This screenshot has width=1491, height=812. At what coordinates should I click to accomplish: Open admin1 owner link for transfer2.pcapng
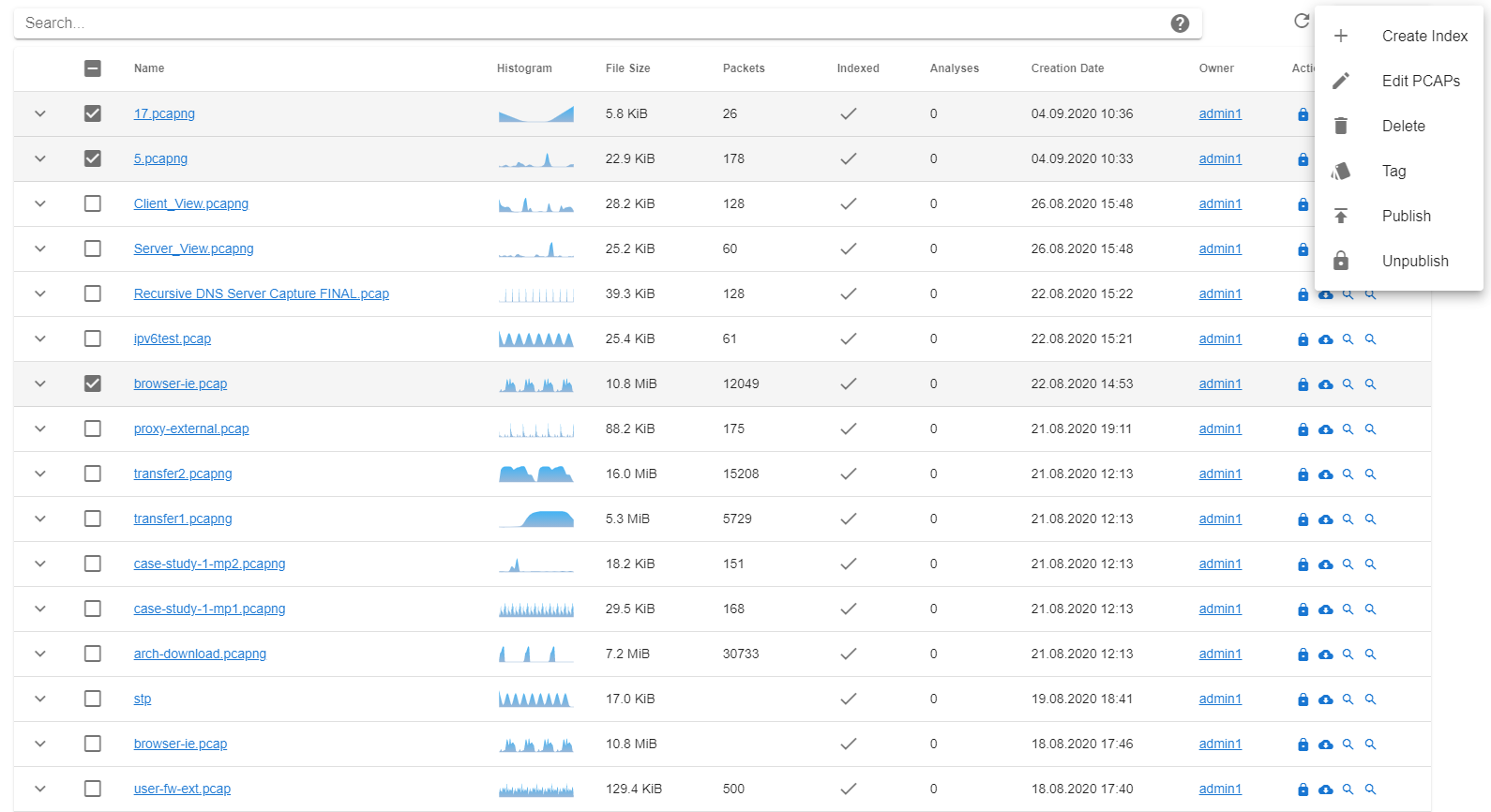click(x=1220, y=474)
